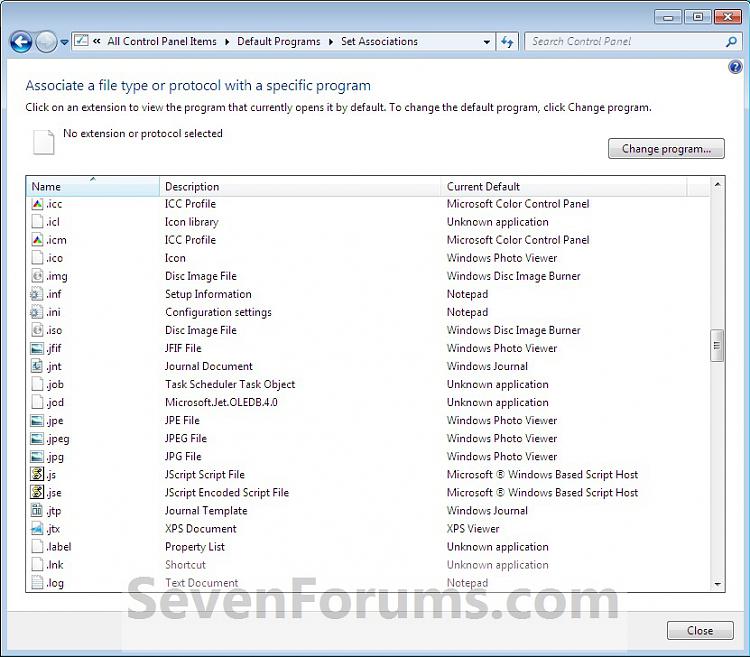The image size is (750, 657).
Task: Select the 'Icon library' description
Action: coord(192,222)
